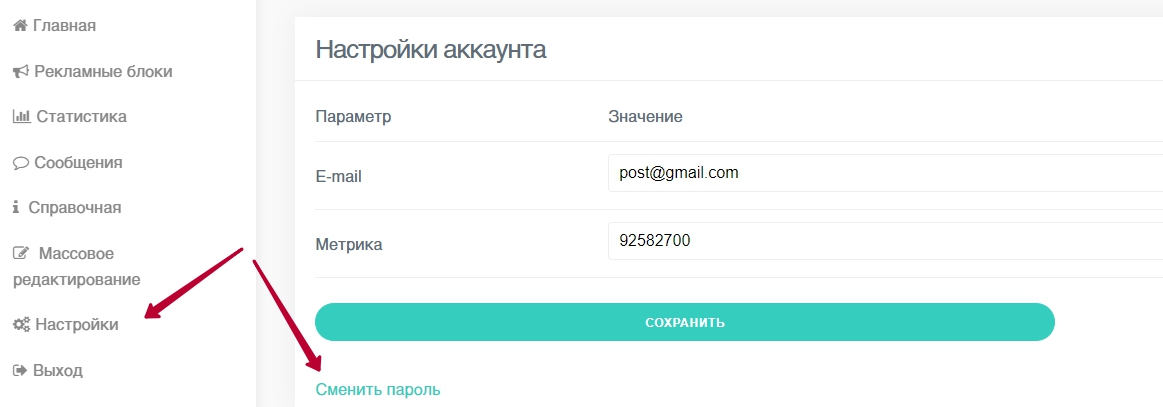Click the home icon beside Главная

20,26
